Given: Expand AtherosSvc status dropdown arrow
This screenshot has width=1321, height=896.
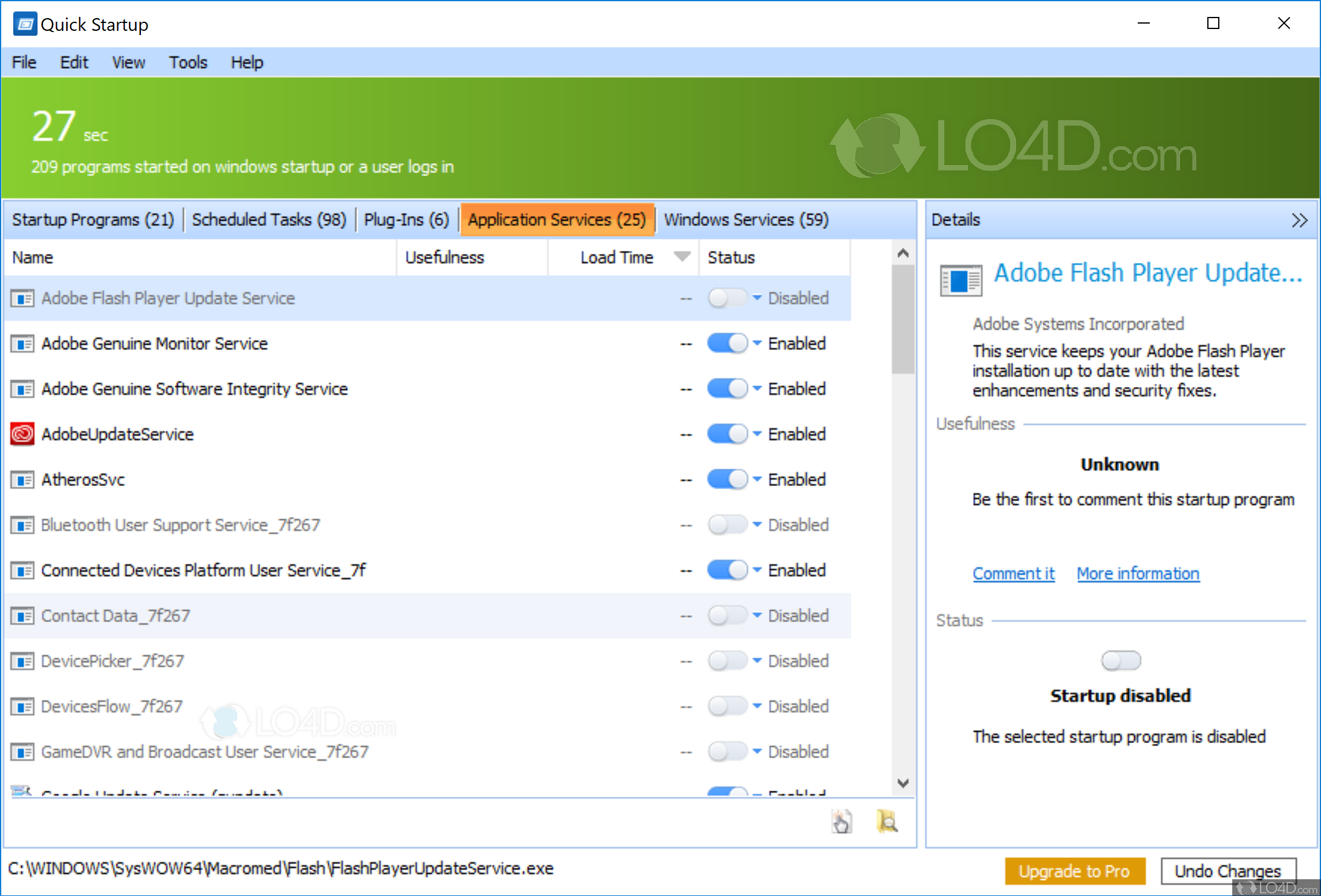Looking at the screenshot, I should click(757, 479).
